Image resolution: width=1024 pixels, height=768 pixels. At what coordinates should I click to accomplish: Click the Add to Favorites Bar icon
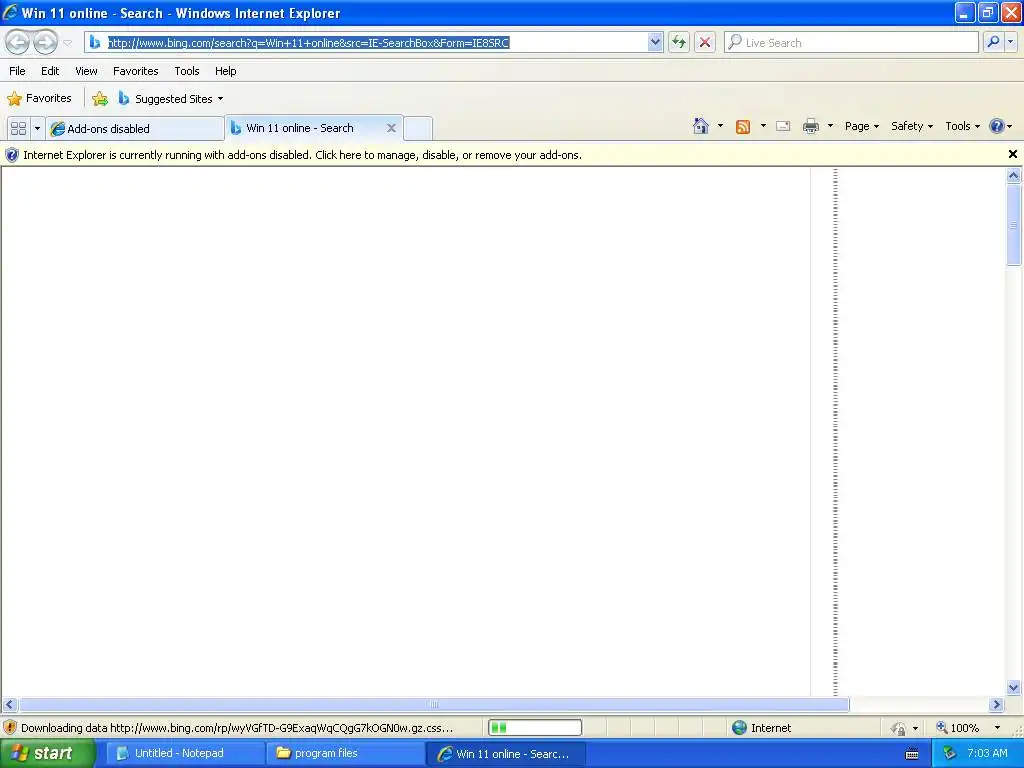[100, 99]
